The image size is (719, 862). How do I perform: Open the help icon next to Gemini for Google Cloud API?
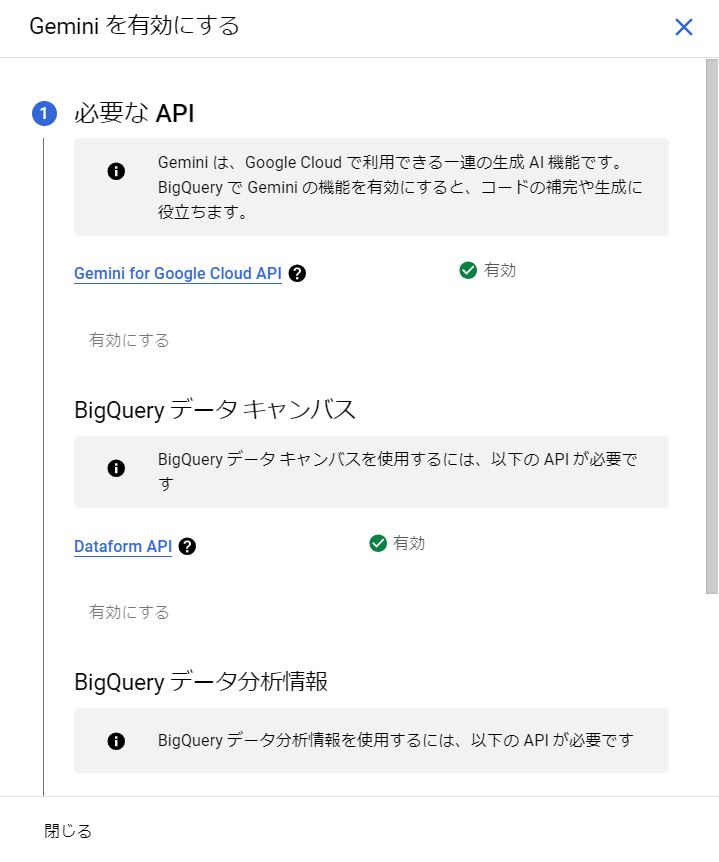click(296, 272)
